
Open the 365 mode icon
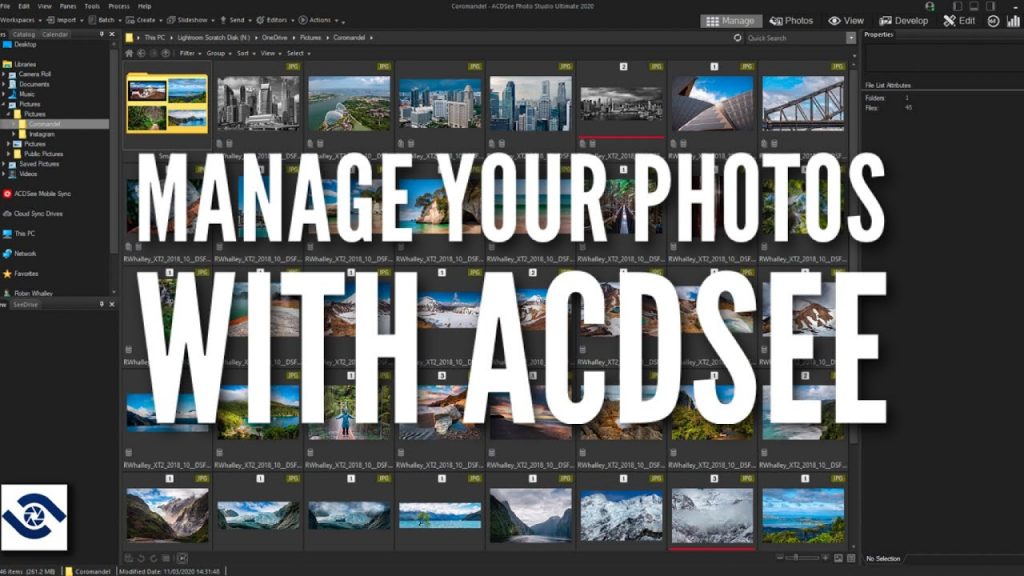pyautogui.click(x=993, y=21)
